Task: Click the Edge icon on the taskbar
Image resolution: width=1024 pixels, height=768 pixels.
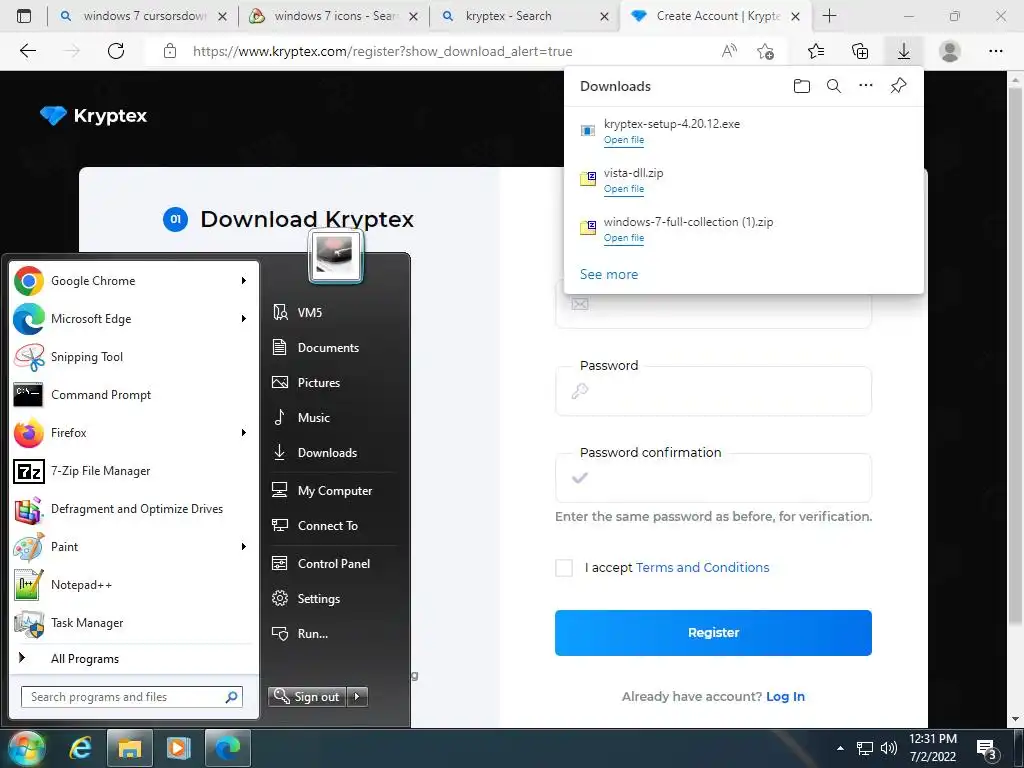Action: click(227, 748)
